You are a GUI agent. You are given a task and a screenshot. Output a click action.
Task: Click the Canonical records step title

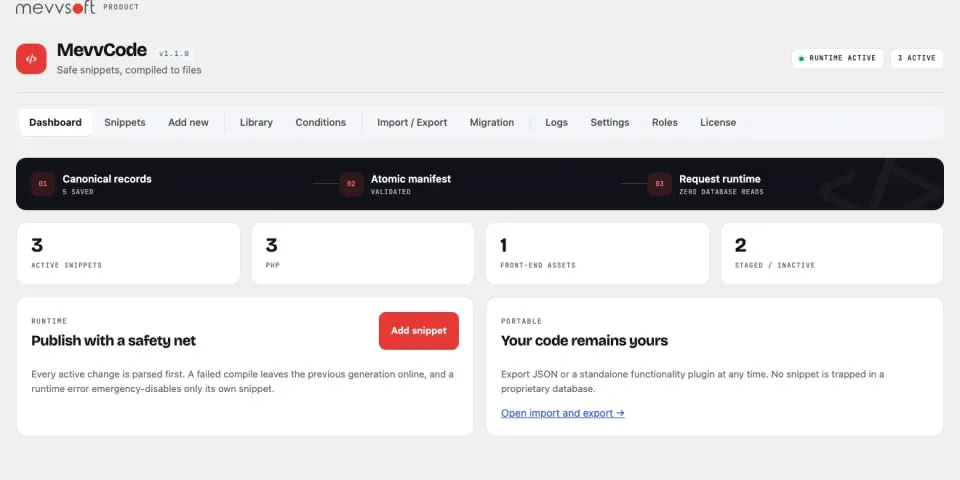coord(107,179)
